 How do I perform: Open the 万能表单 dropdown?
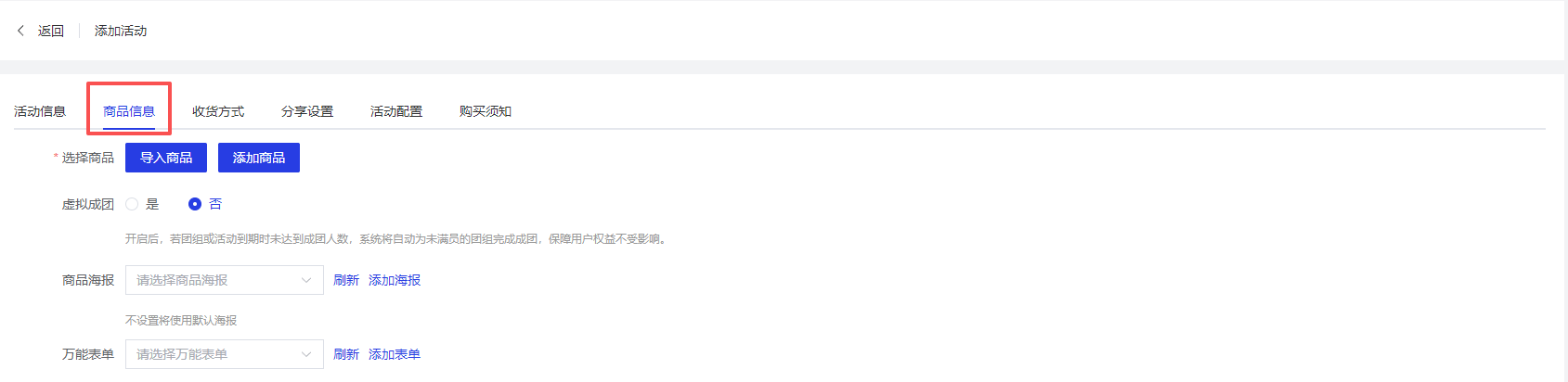[x=225, y=354]
